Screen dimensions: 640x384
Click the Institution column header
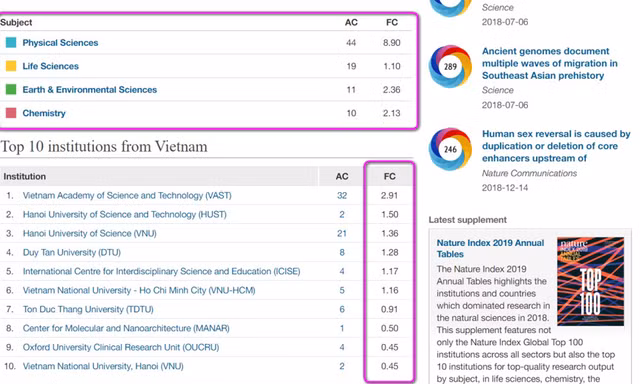(x=24, y=176)
